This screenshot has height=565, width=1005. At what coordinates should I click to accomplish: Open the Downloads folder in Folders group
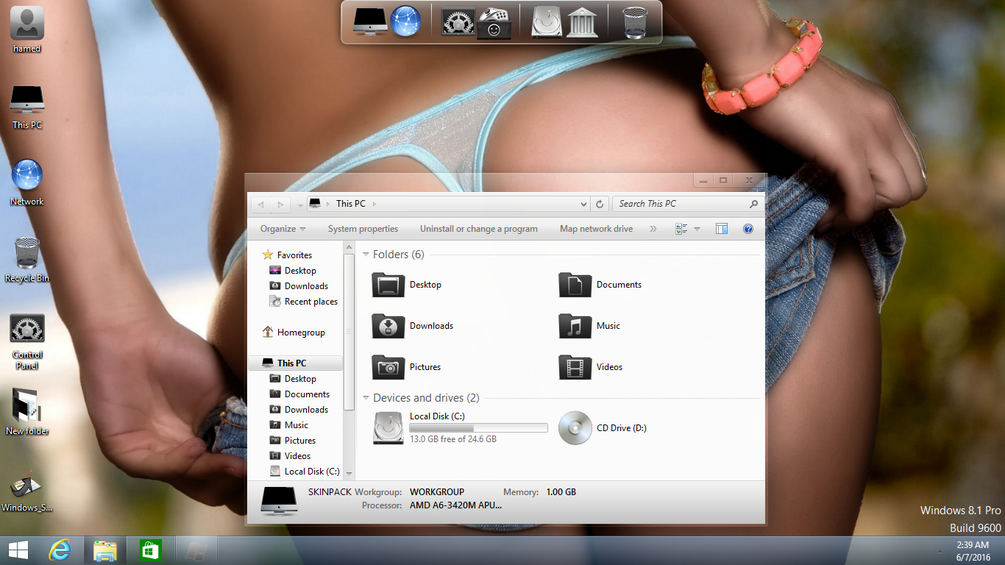click(413, 325)
